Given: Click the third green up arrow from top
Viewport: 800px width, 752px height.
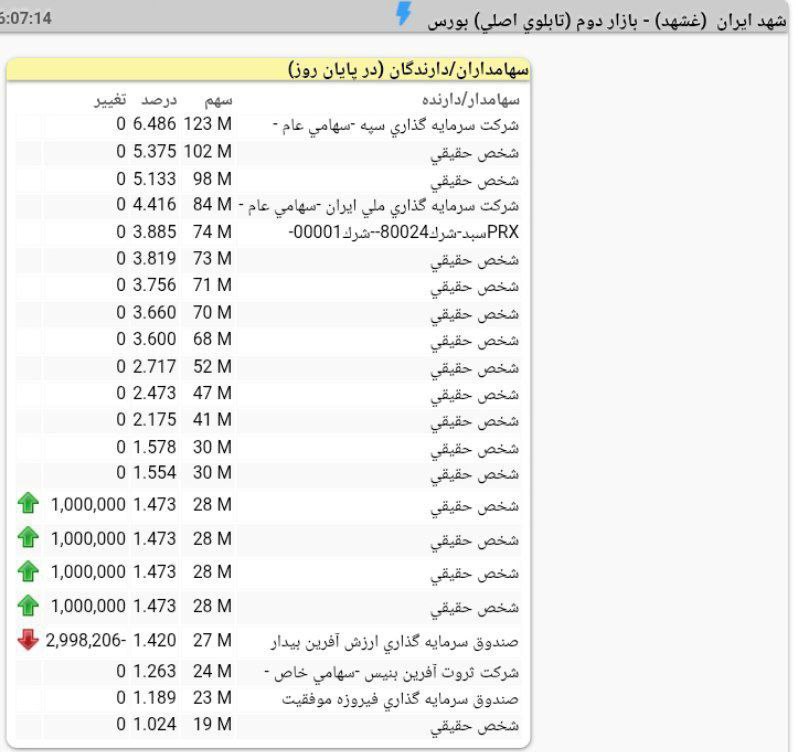Looking at the screenshot, I should pyautogui.click(x=28, y=572).
